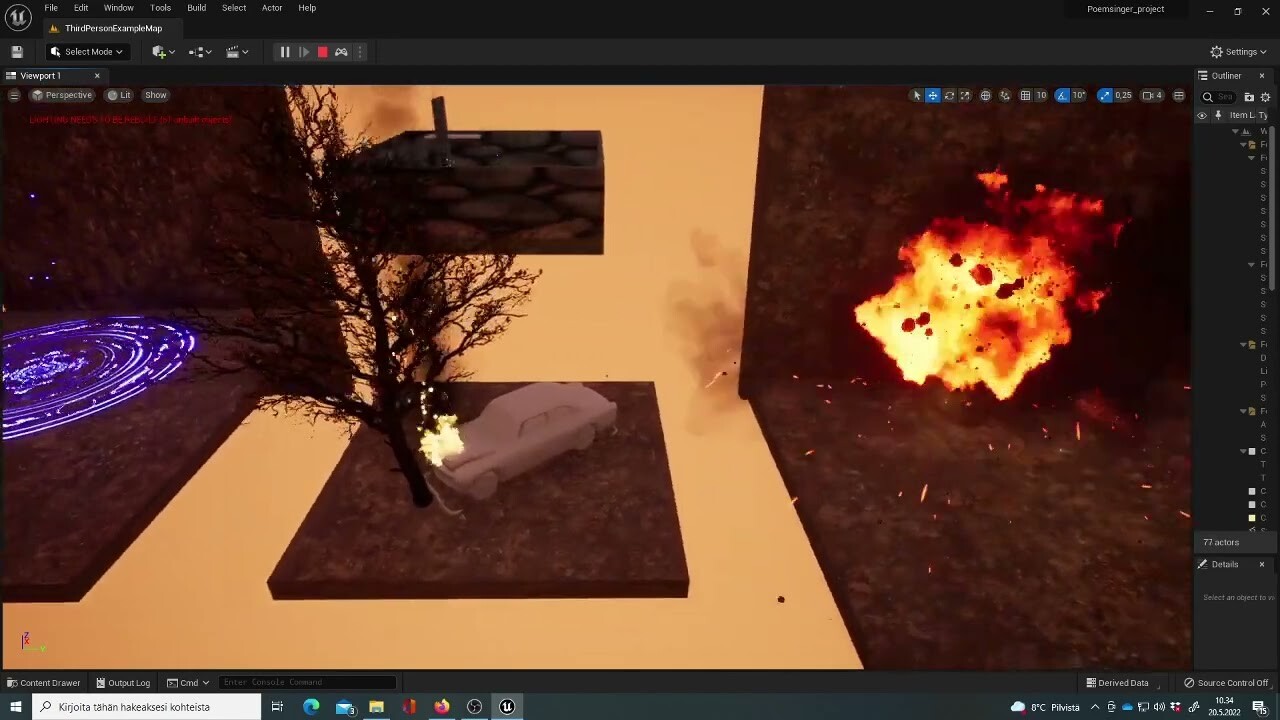Screen dimensions: 1280x720
Task: Stop the Play In Editor session
Action: pyautogui.click(x=322, y=51)
